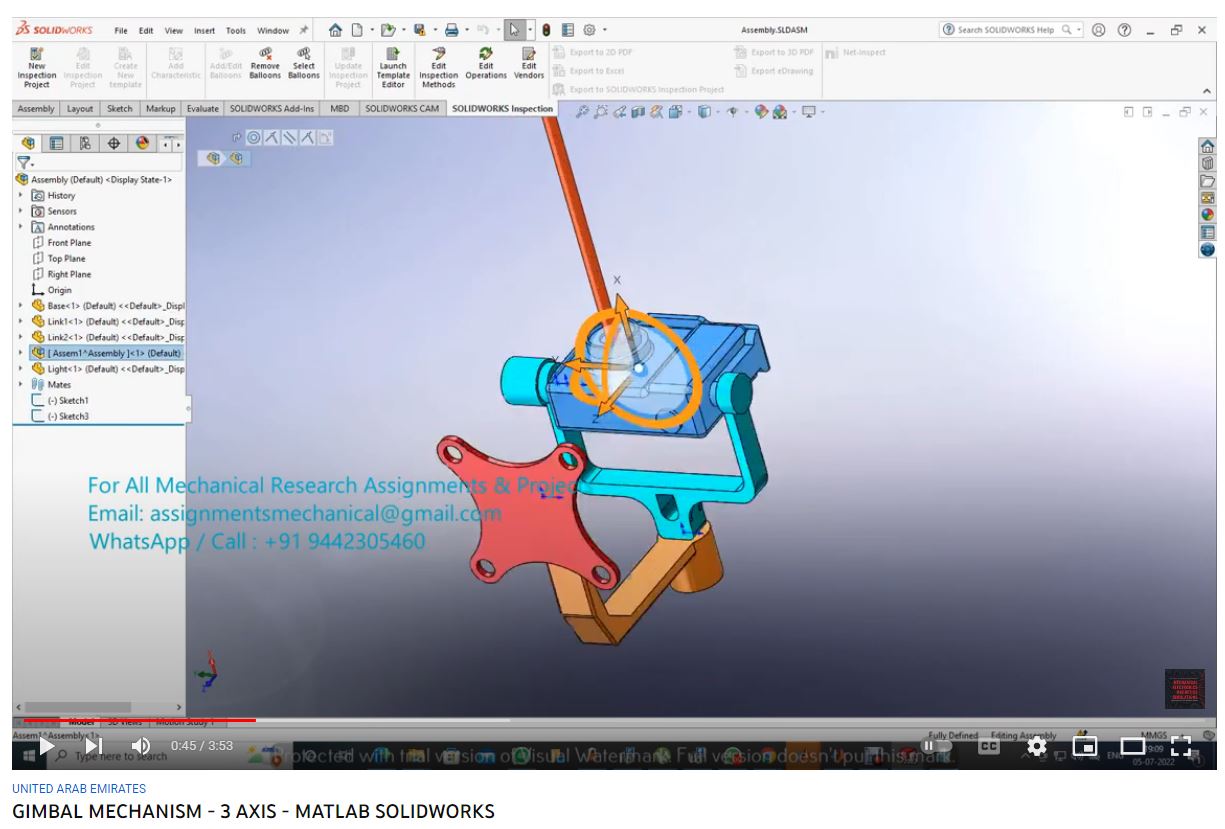The image size is (1225, 829).
Task: Expand the Light<1> component
Action: [20, 368]
